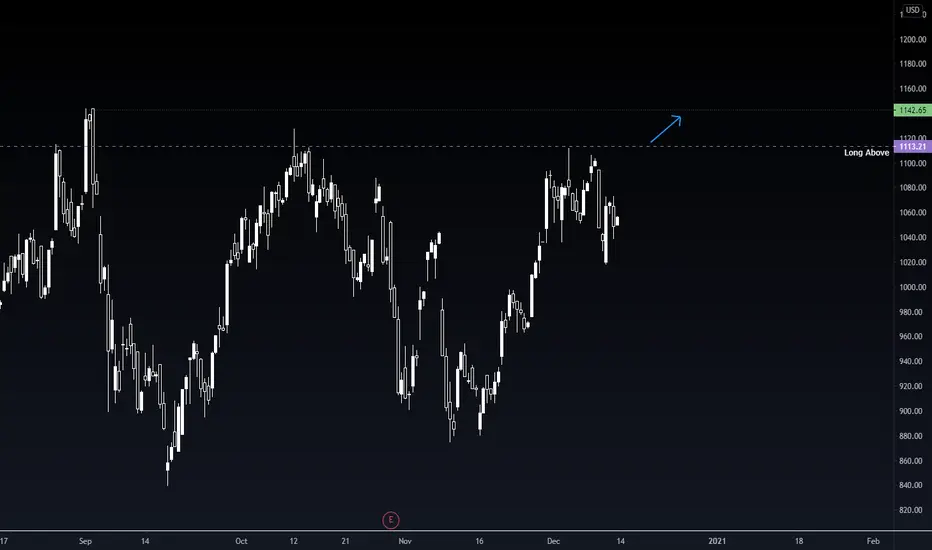Viewport: 932px width, 550px height.
Task: Open the USD currency selector on the price axis
Action: [x=912, y=10]
